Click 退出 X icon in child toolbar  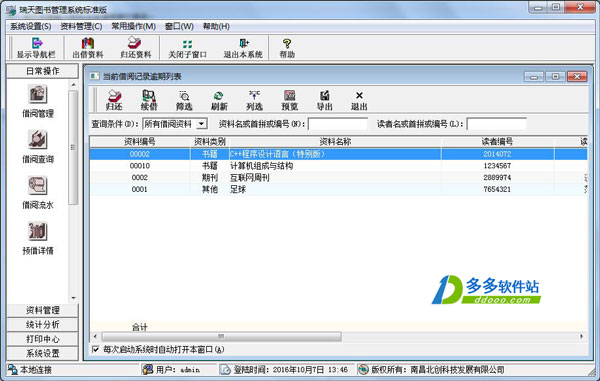click(x=359, y=96)
